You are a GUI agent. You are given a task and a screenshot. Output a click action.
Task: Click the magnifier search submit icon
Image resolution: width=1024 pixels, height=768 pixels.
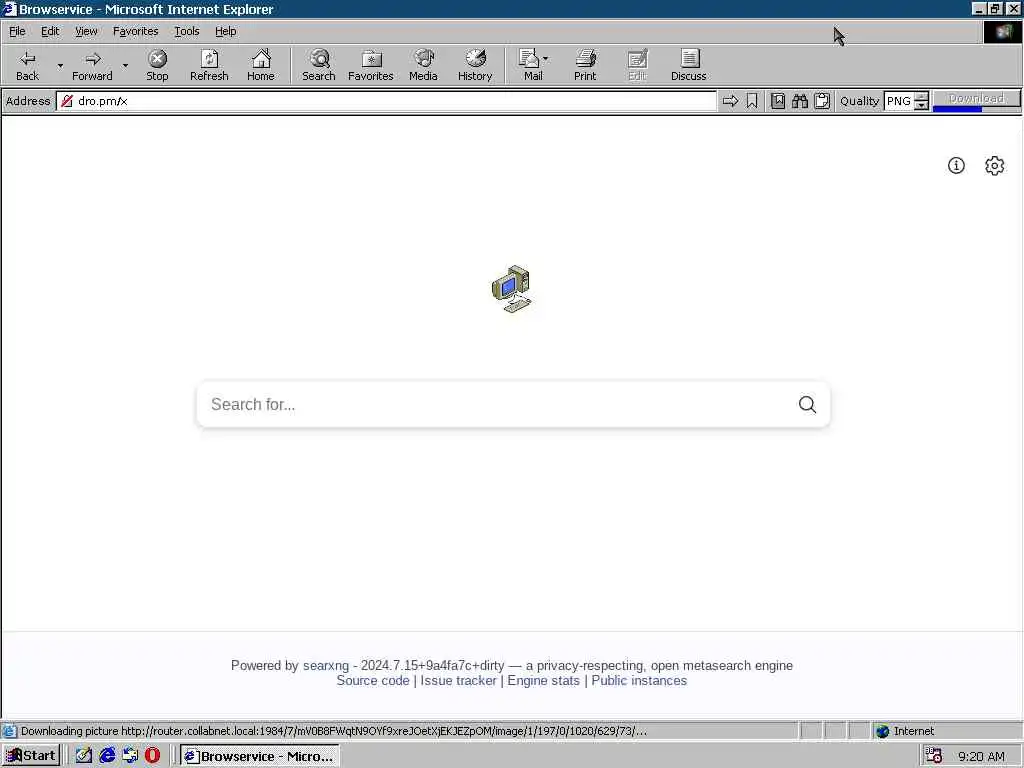(807, 404)
